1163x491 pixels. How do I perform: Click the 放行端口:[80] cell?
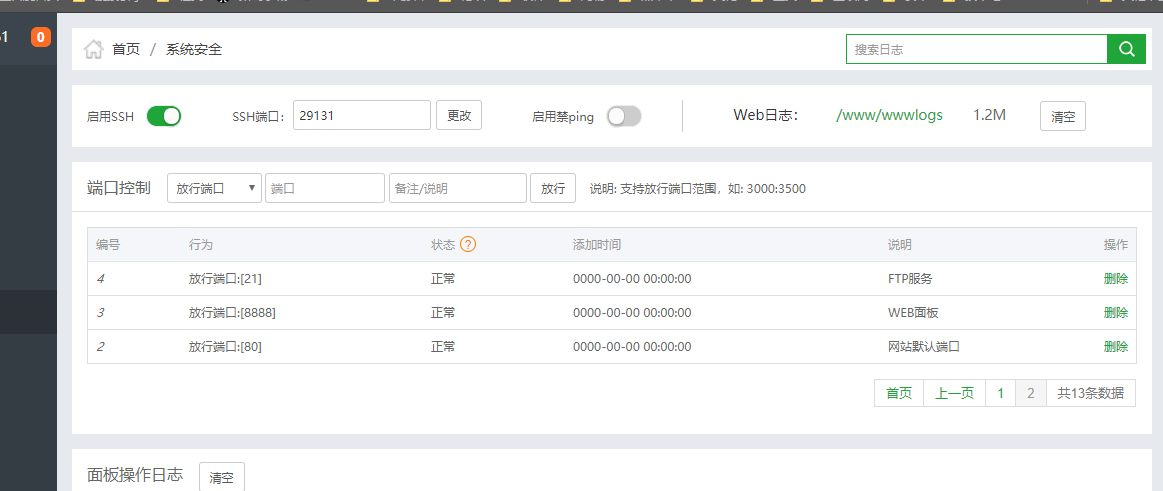tap(225, 346)
